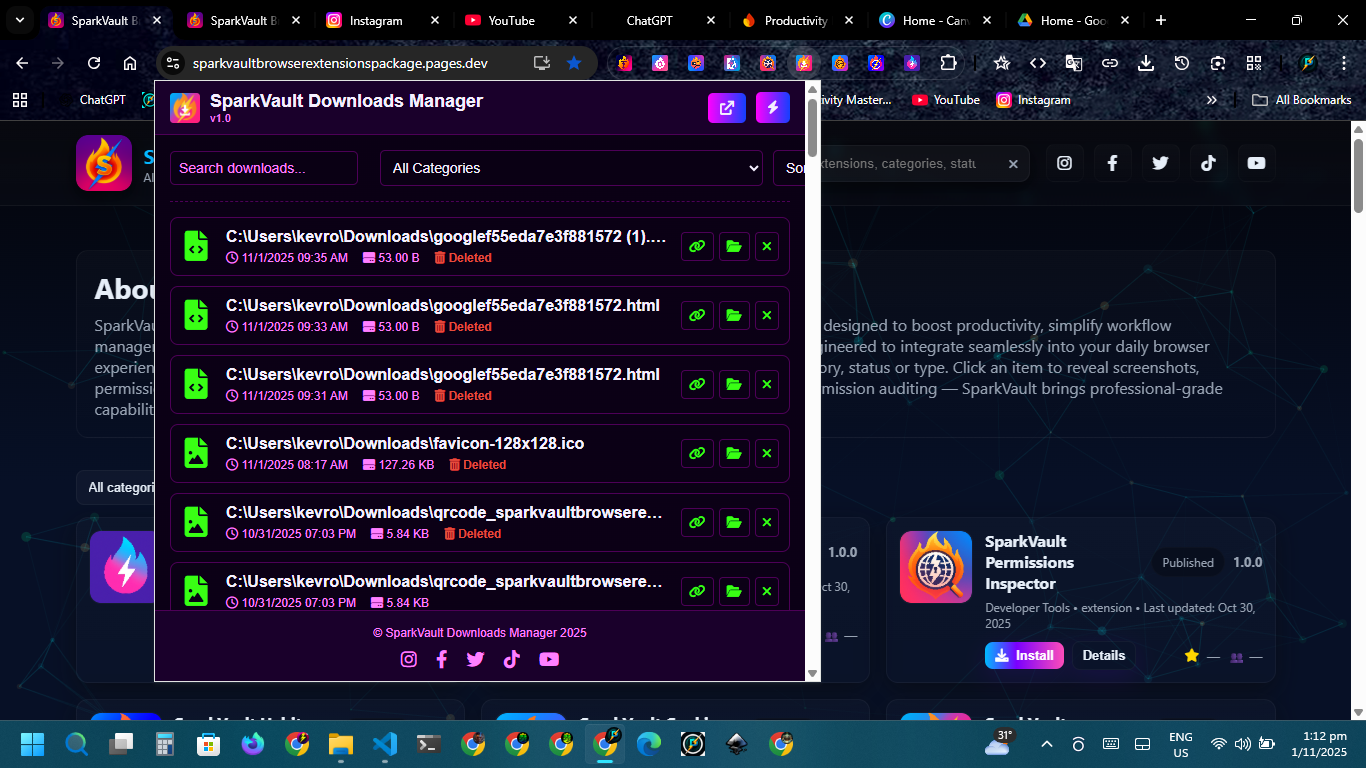Expand the All Categories dropdown

tap(571, 168)
